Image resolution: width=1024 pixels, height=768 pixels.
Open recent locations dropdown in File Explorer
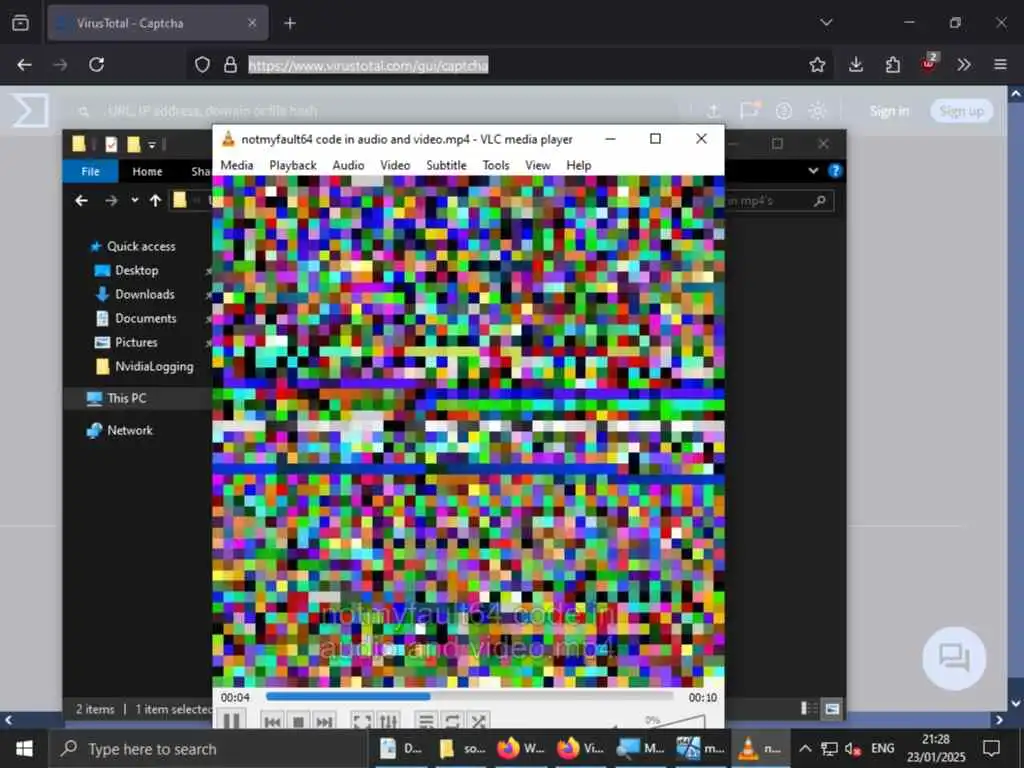(x=135, y=200)
